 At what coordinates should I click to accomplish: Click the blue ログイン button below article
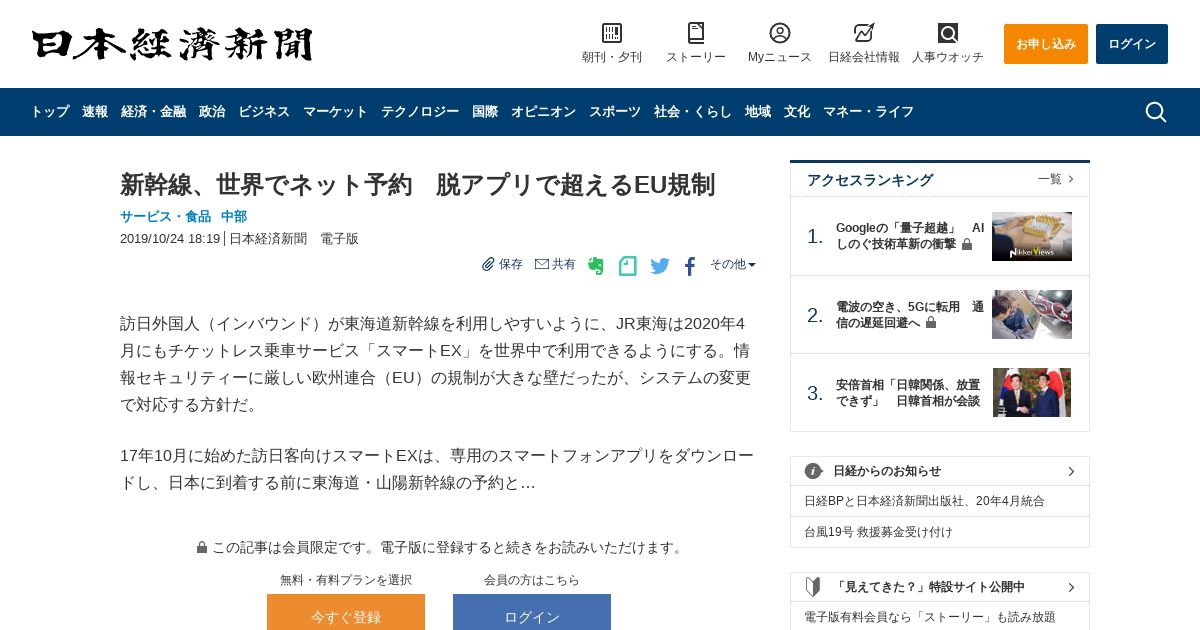pyautogui.click(x=532, y=613)
